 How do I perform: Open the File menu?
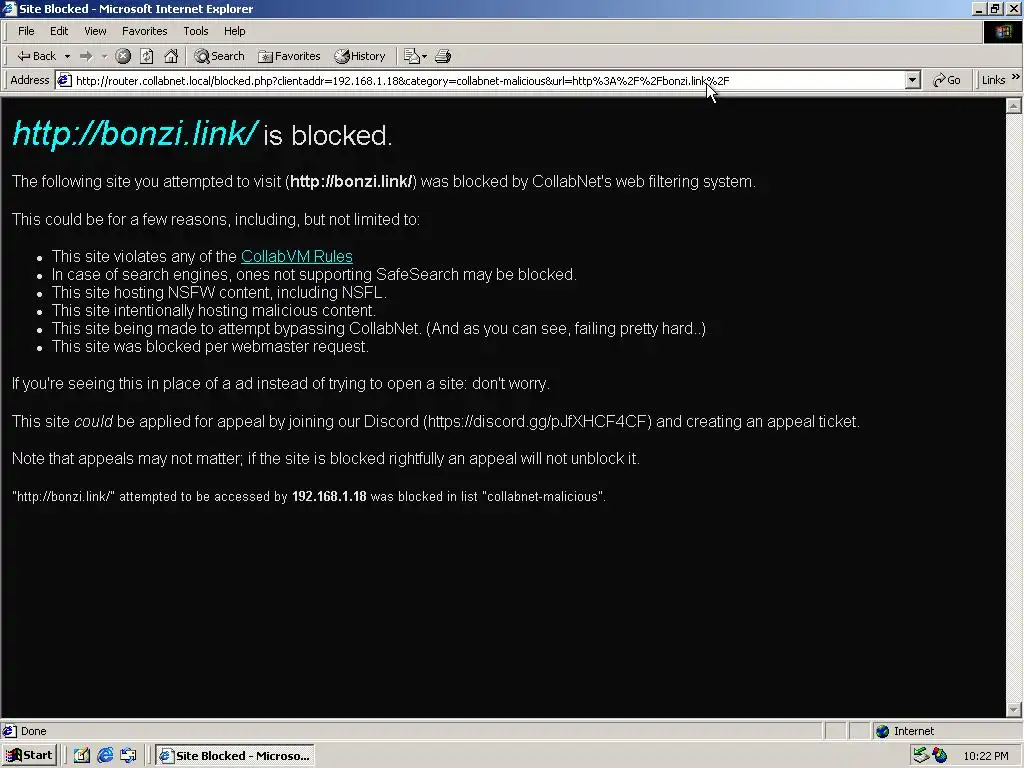(x=26, y=31)
